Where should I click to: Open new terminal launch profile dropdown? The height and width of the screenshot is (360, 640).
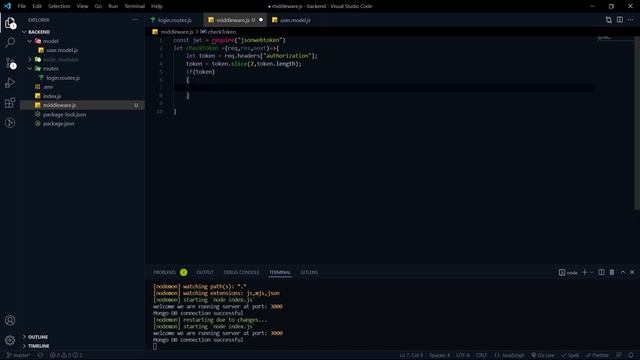(591, 272)
